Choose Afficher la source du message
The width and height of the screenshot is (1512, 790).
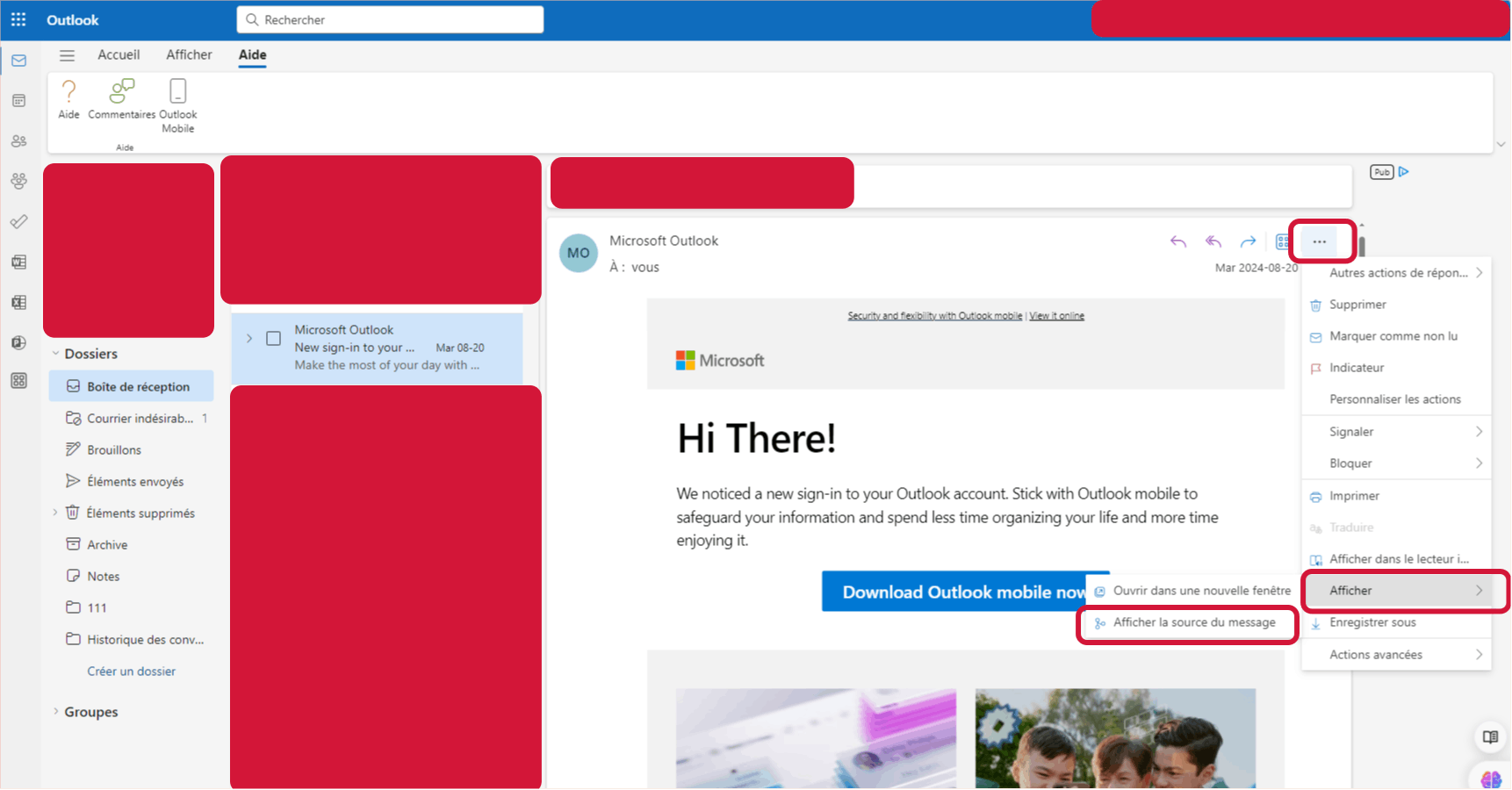[1193, 622]
